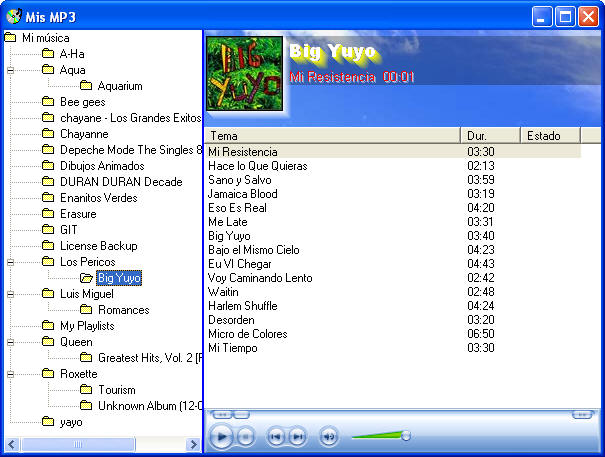Sort by the Tema column header
The width and height of the screenshot is (605, 457).
point(332,135)
